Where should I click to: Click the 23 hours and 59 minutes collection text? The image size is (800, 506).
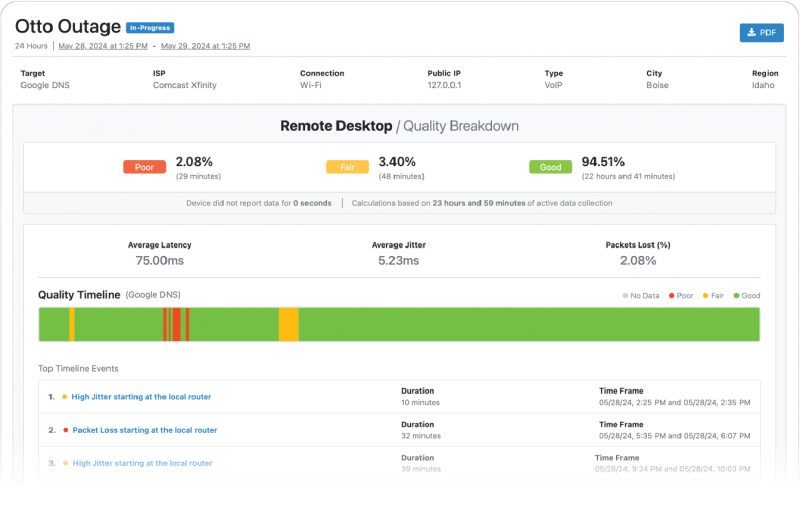coord(479,203)
